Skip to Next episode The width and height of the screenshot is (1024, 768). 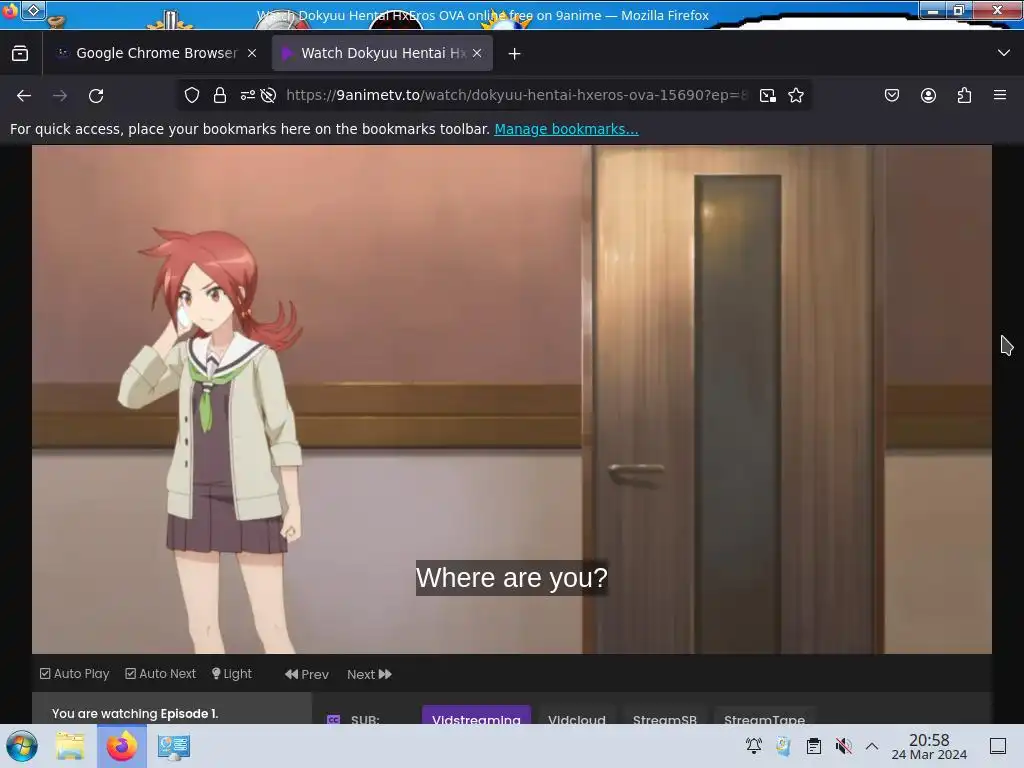pyautogui.click(x=369, y=674)
